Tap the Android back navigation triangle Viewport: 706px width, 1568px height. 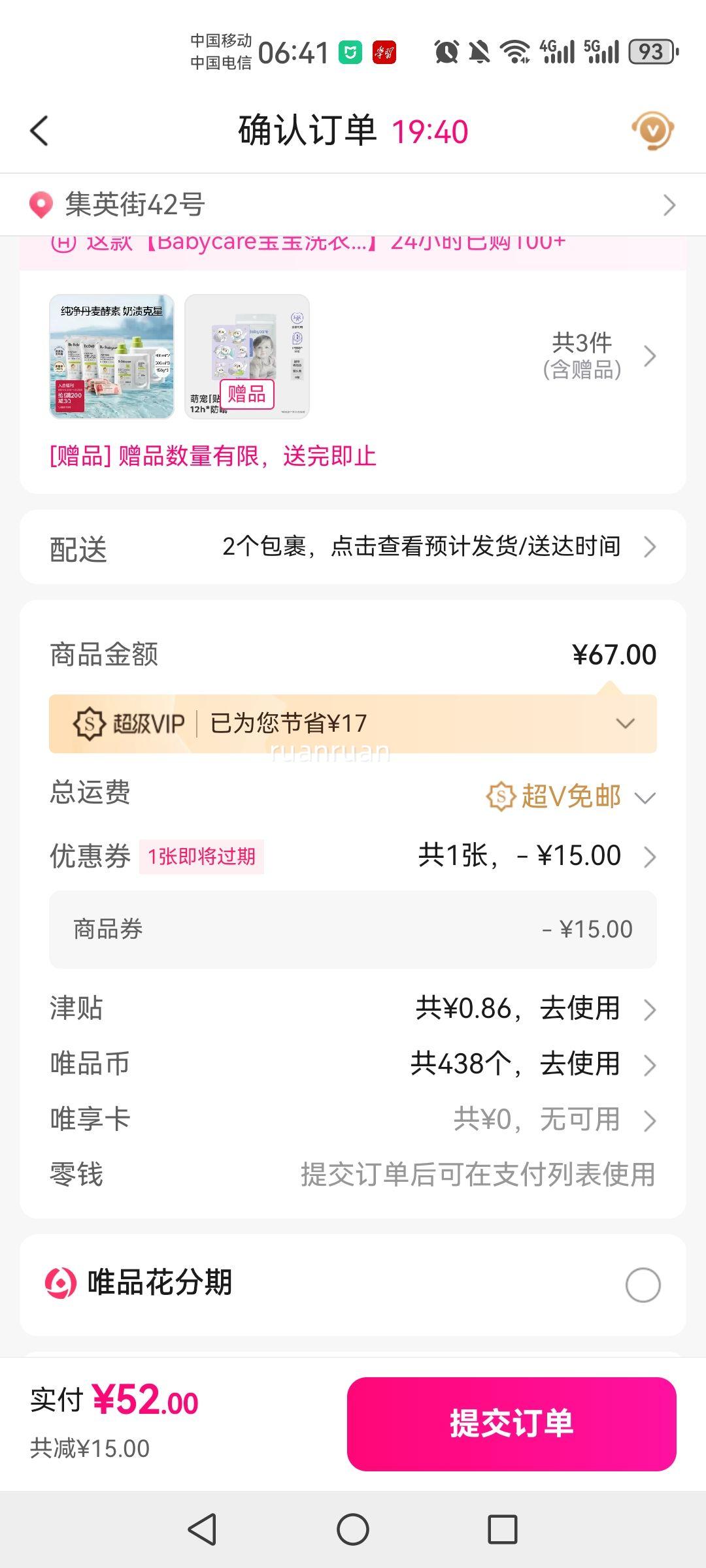pos(203,1530)
